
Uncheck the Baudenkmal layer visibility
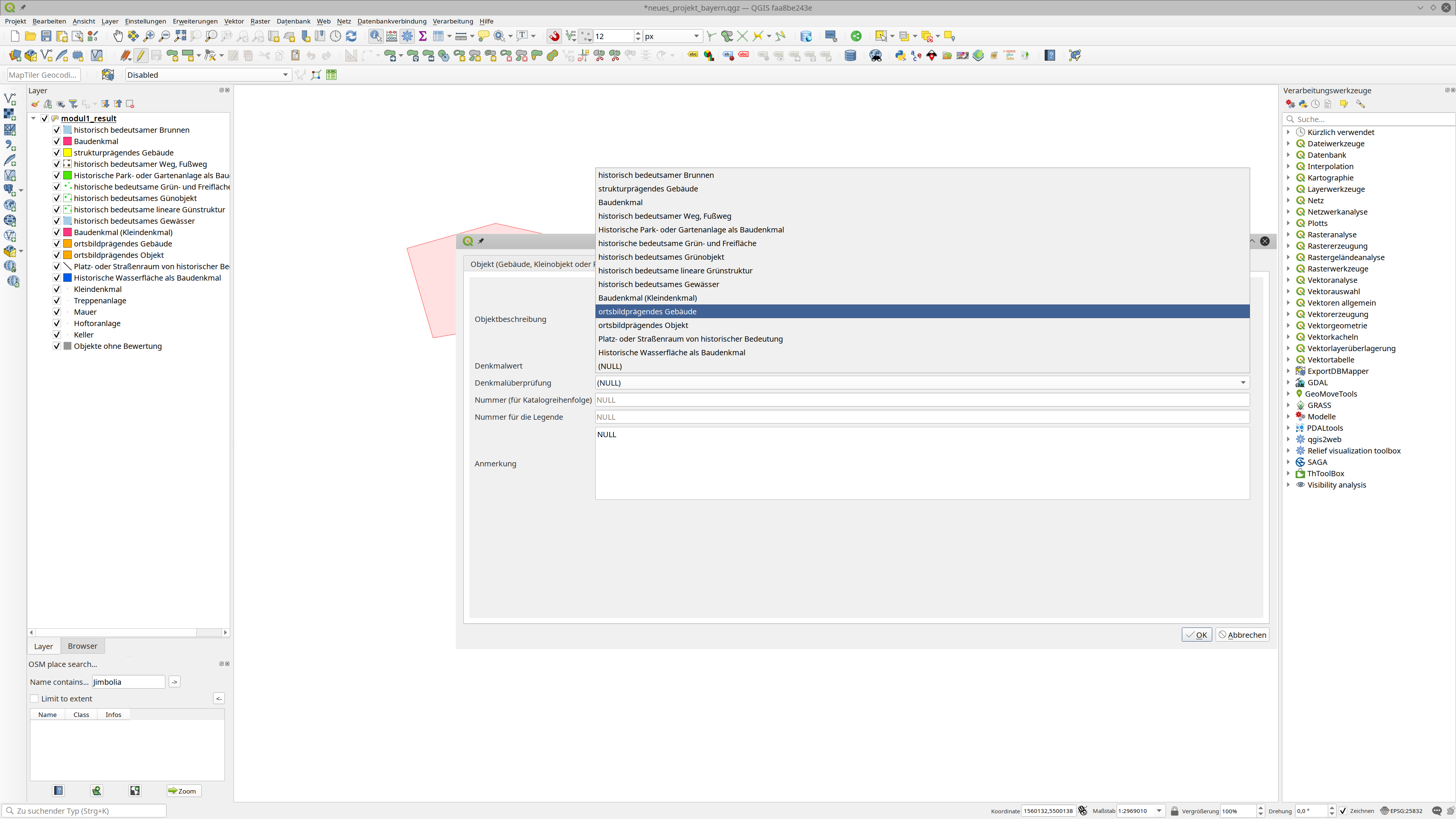(56, 141)
